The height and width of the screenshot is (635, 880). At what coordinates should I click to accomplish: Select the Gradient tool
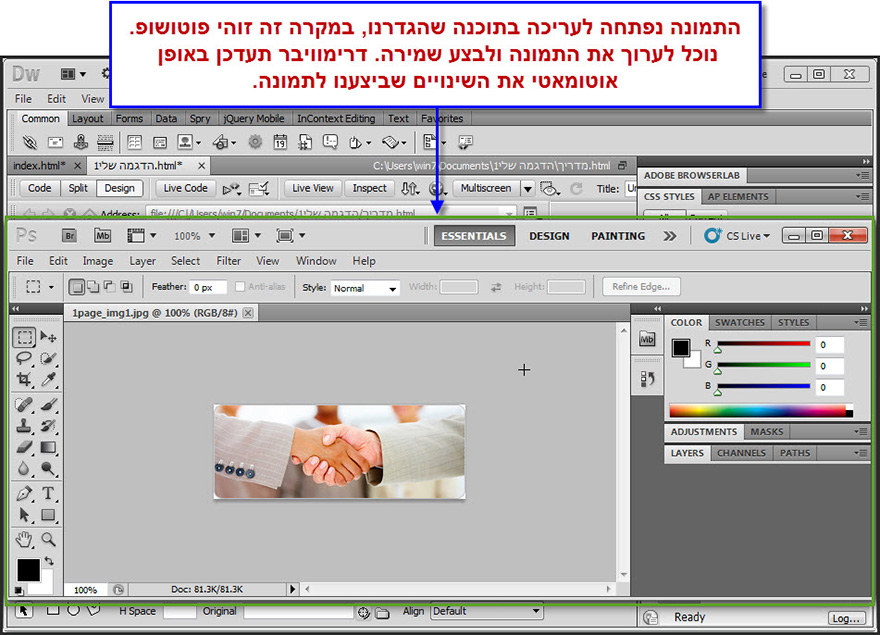click(x=48, y=447)
